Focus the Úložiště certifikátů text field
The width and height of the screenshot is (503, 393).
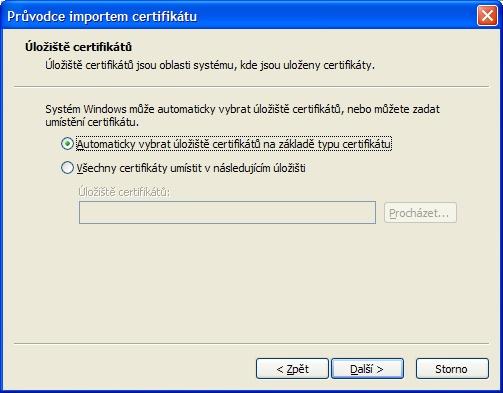tap(227, 212)
